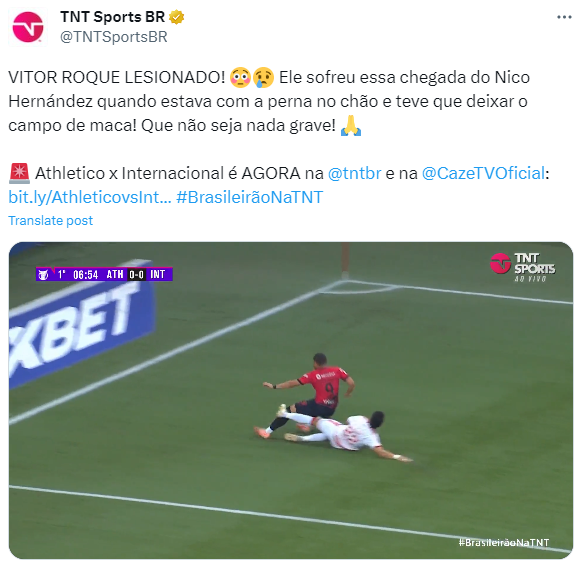Click the crying face emoji
This screenshot has width=581, height=567.
point(263,77)
